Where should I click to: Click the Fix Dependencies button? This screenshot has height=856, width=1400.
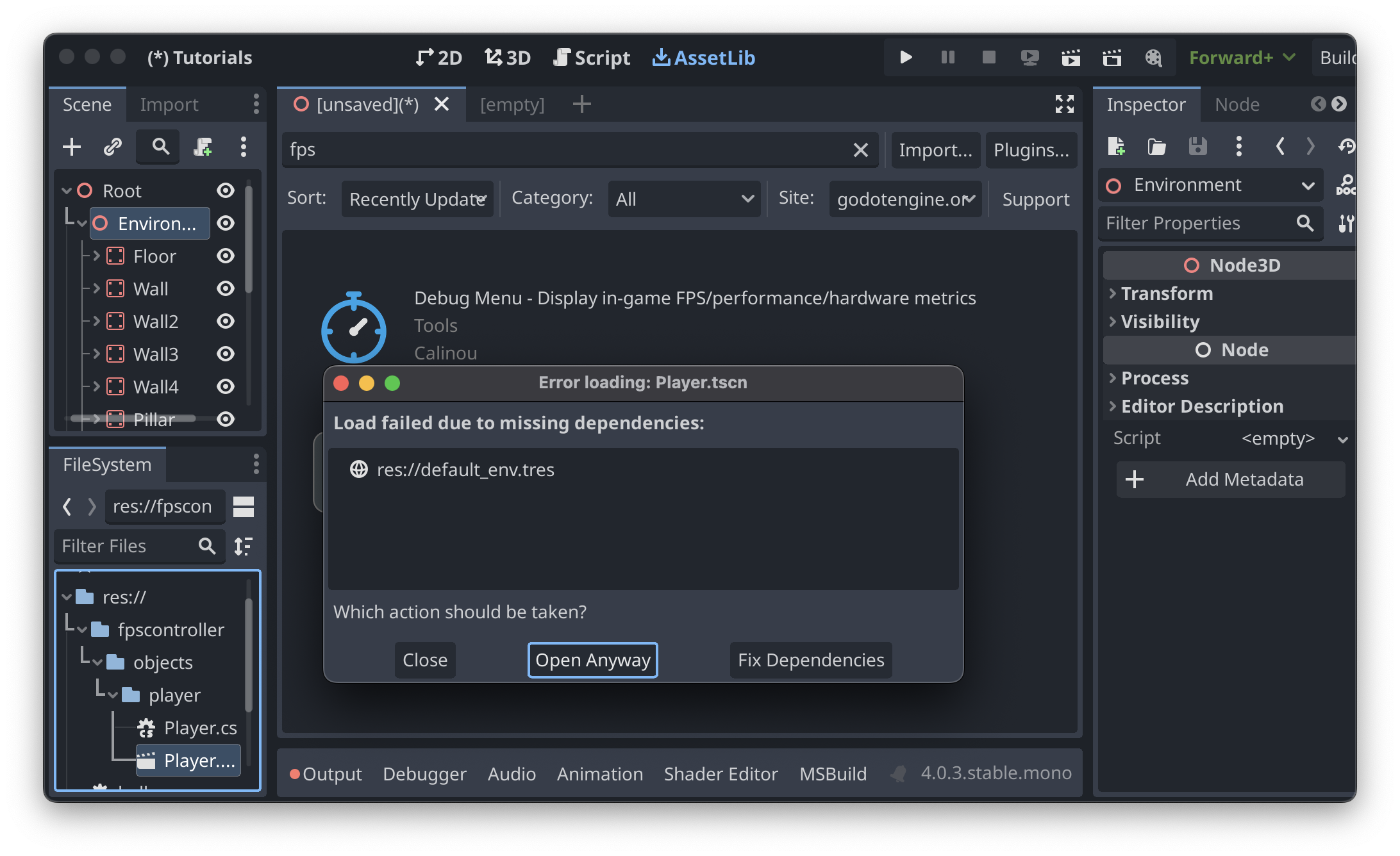(810, 660)
